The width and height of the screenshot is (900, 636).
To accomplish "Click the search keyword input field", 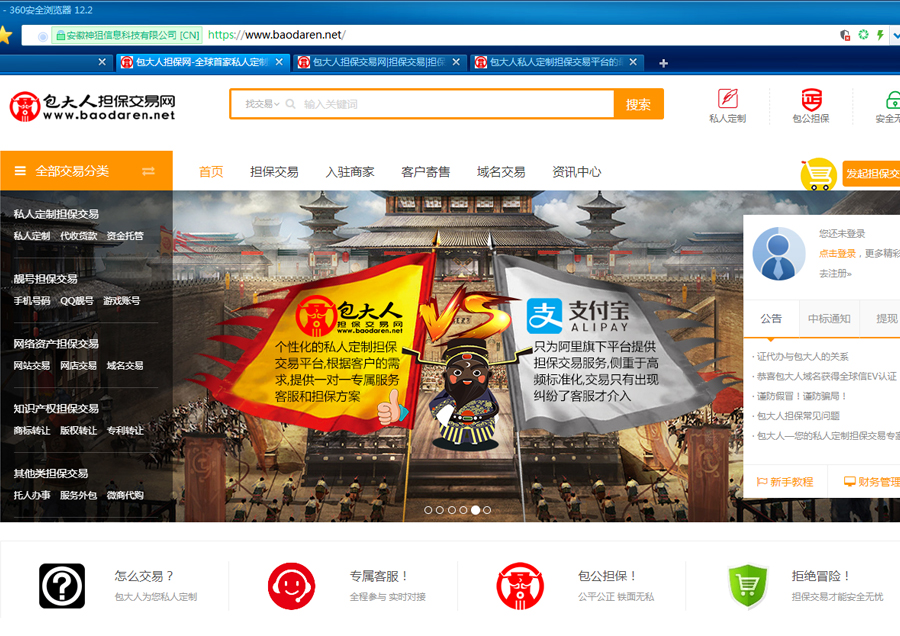I will tap(450, 104).
